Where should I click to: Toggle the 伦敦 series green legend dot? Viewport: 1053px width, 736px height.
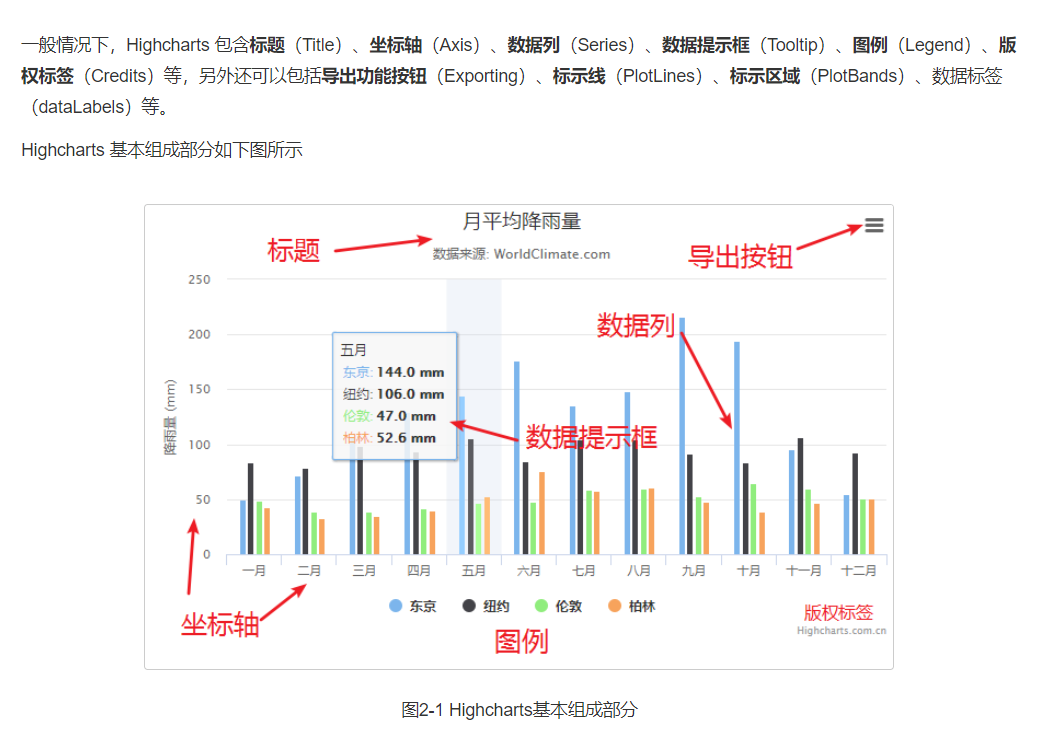tap(541, 606)
